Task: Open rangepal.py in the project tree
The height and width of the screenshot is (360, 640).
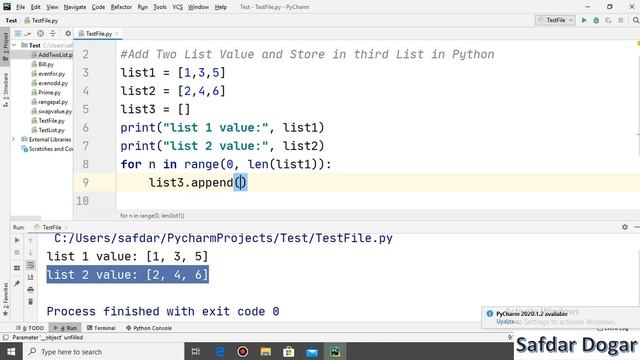Action: point(50,102)
